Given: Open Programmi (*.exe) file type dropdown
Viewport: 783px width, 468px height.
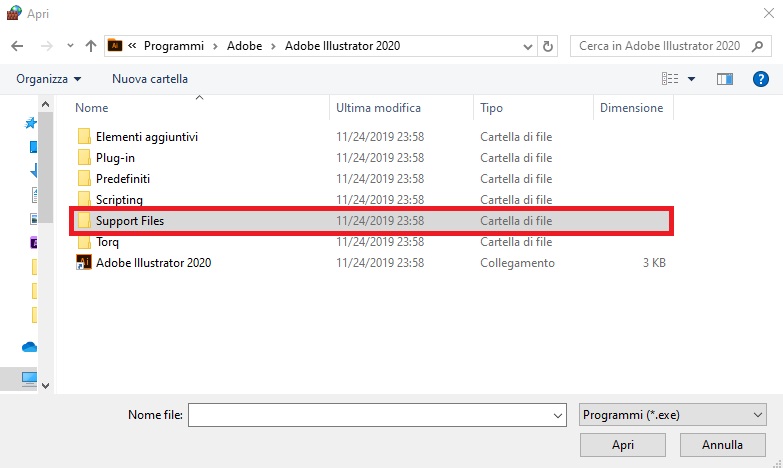Looking at the screenshot, I should [x=673, y=415].
